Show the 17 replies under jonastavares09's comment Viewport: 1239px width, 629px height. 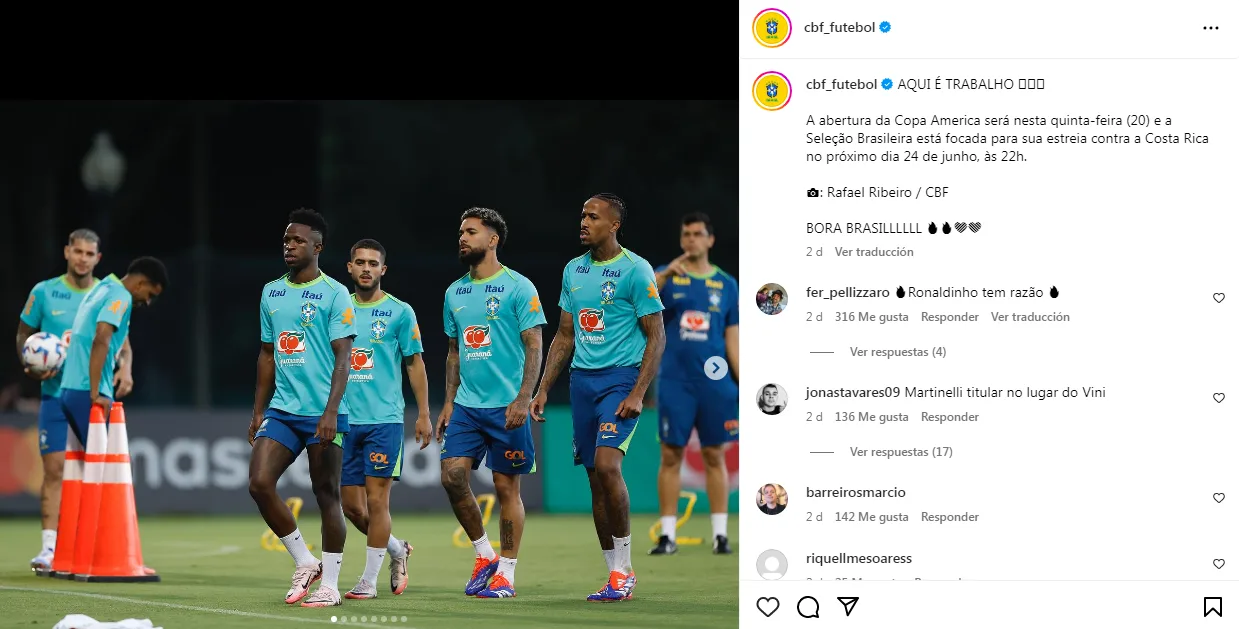901,451
